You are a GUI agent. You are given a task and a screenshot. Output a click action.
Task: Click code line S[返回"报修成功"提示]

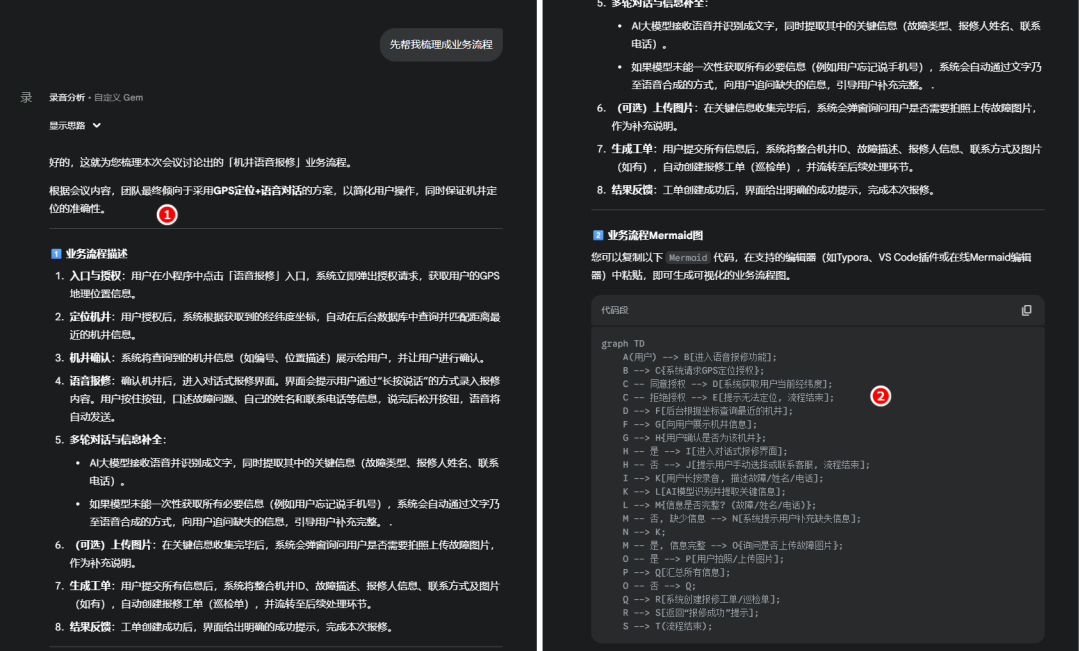(691, 612)
